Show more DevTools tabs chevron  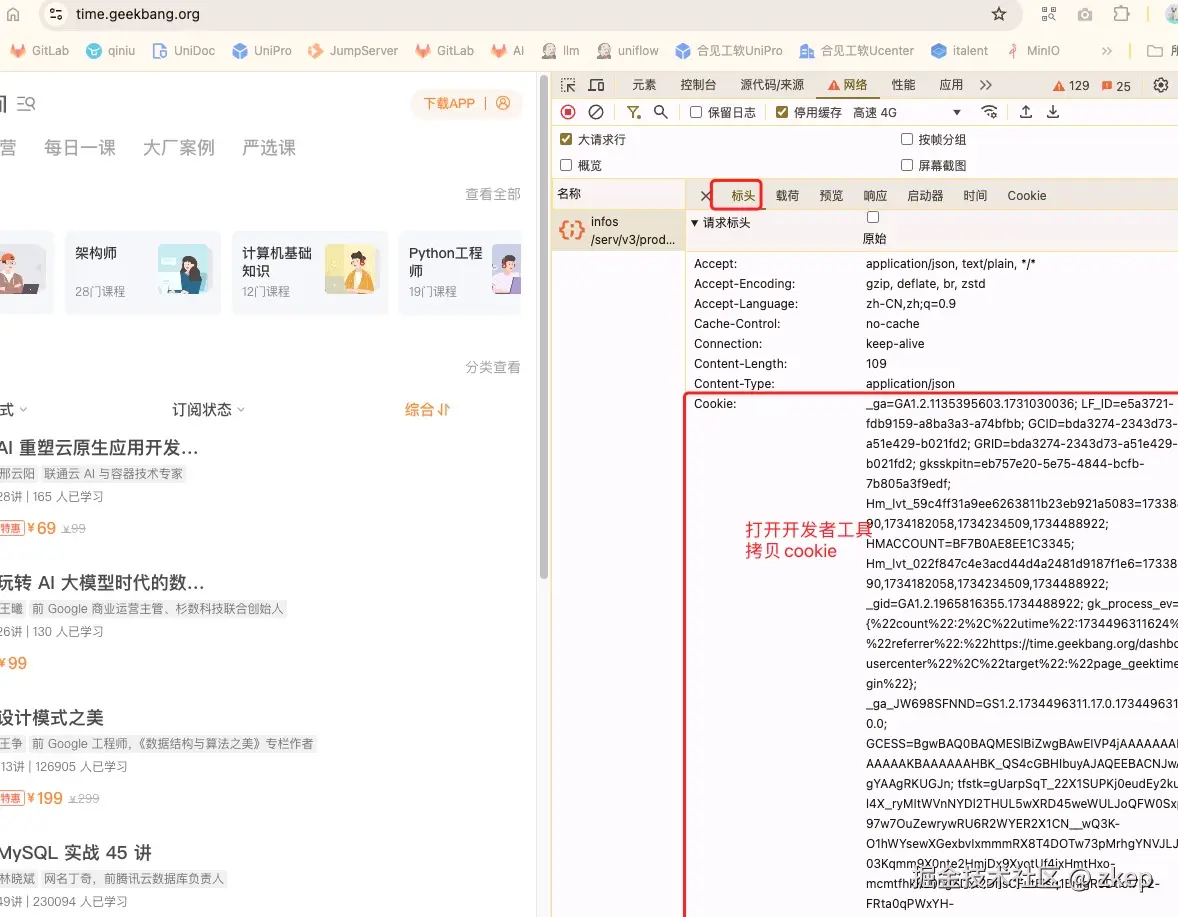(986, 85)
